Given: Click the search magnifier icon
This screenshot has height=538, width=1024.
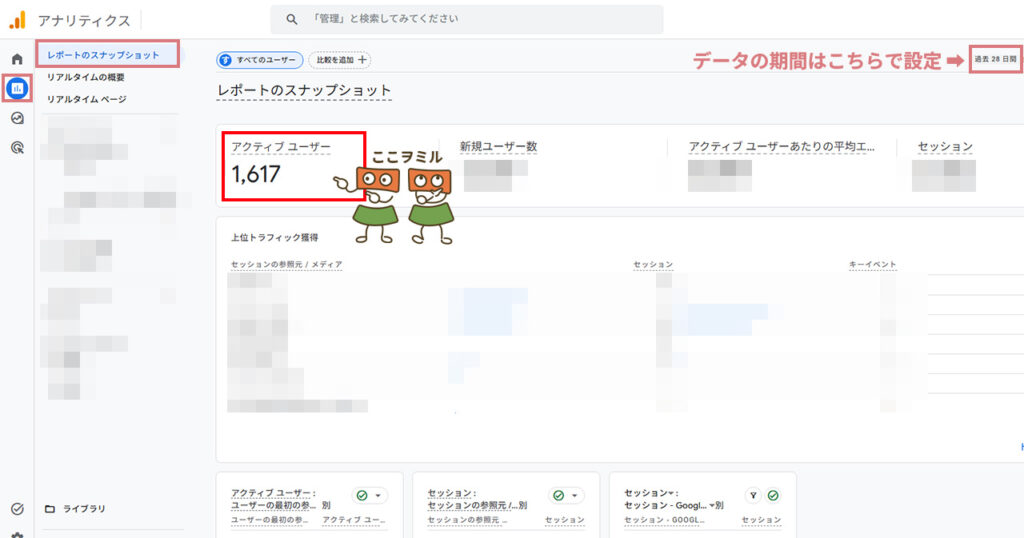Looking at the screenshot, I should [x=292, y=20].
